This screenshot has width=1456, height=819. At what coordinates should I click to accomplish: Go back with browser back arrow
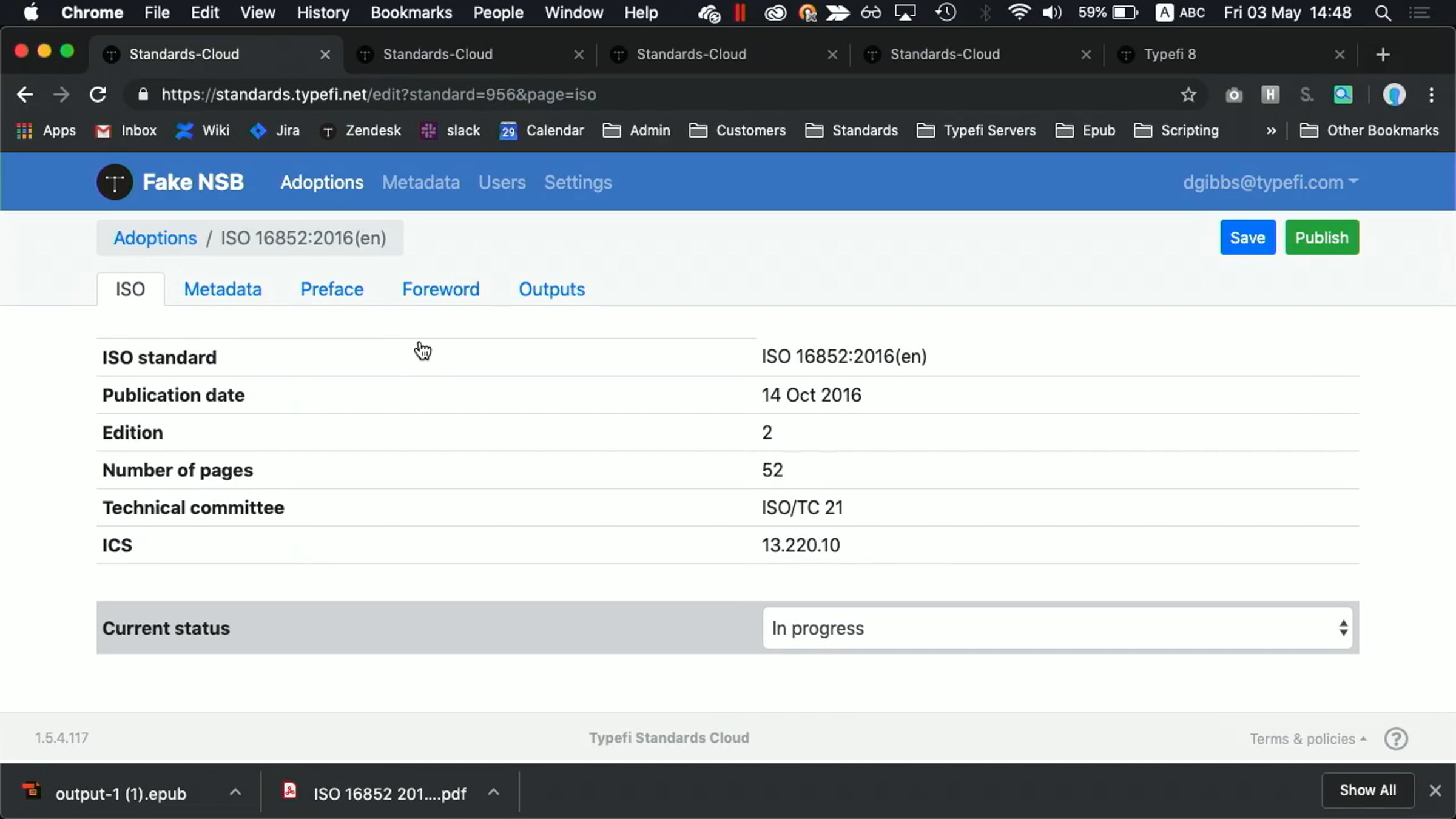click(x=25, y=95)
